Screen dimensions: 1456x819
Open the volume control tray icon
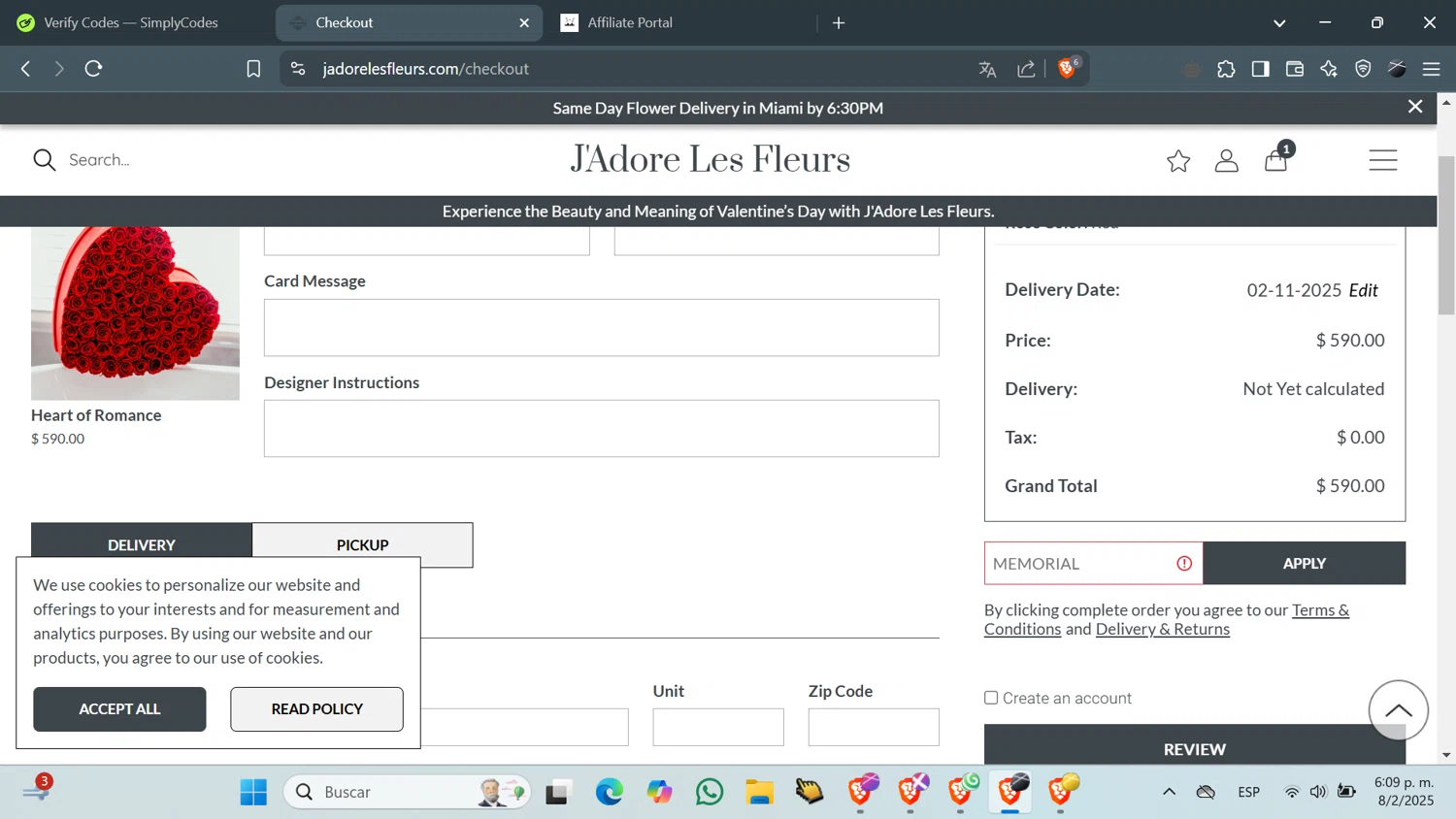[1318, 792]
